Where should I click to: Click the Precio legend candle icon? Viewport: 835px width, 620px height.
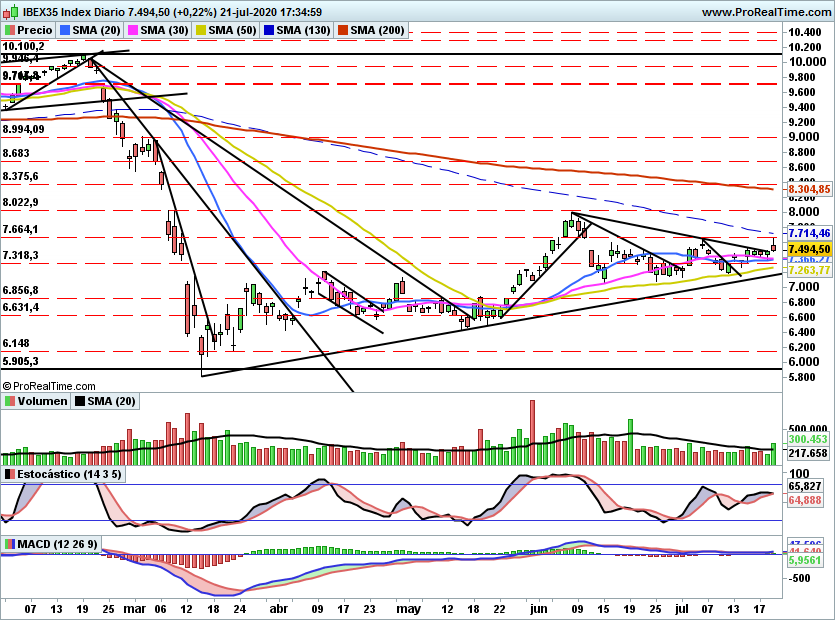point(10,30)
